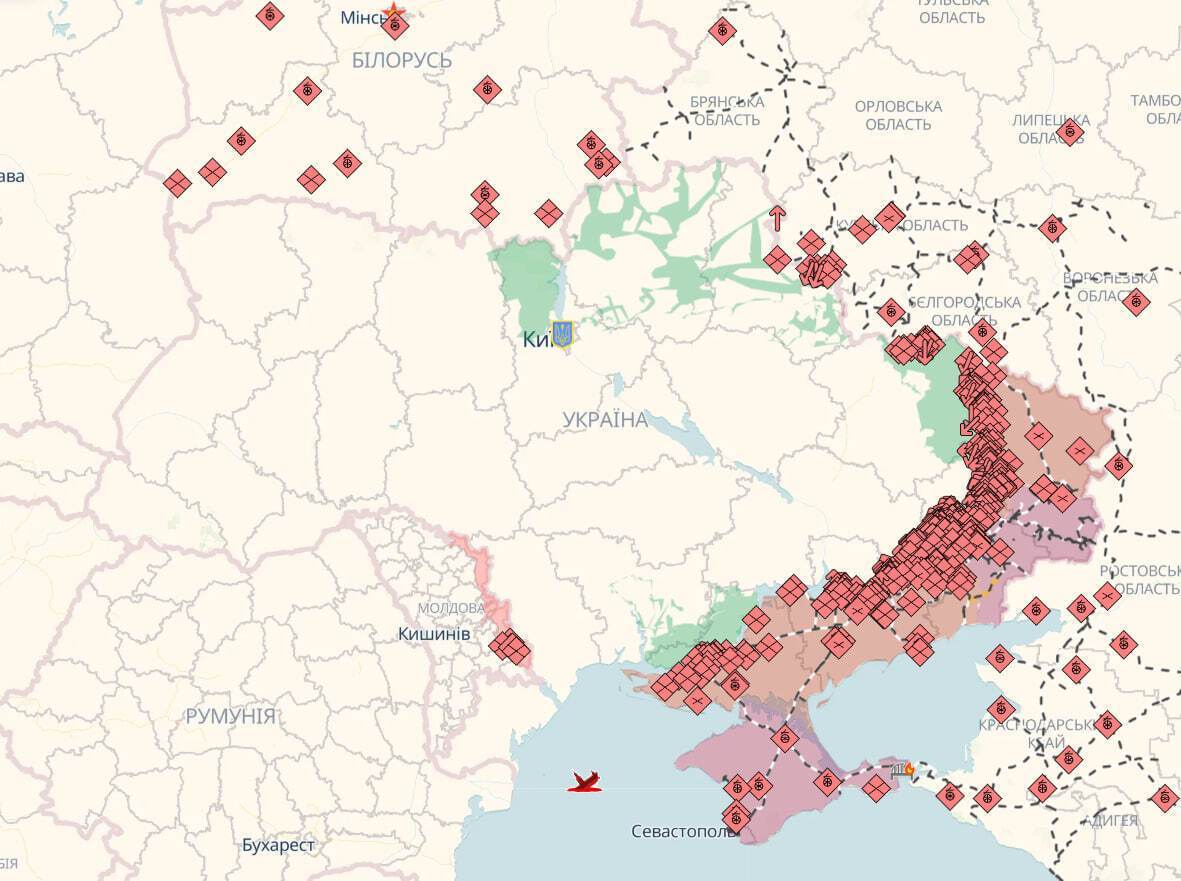Click the sunken warship icon in the Black Sea
Image resolution: width=1181 pixels, height=881 pixels.
pyautogui.click(x=585, y=781)
